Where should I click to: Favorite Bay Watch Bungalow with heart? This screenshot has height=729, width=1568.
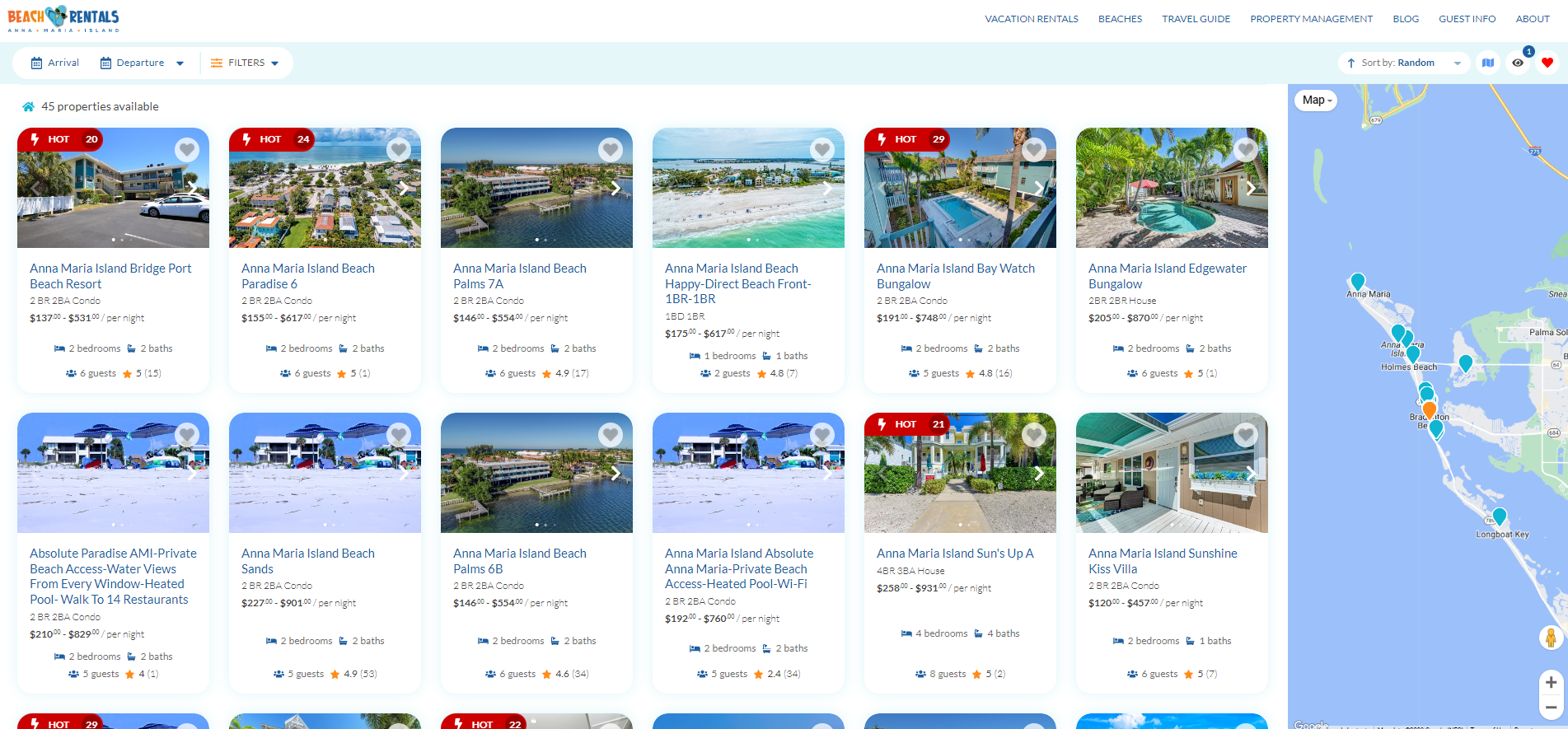pos(1034,149)
